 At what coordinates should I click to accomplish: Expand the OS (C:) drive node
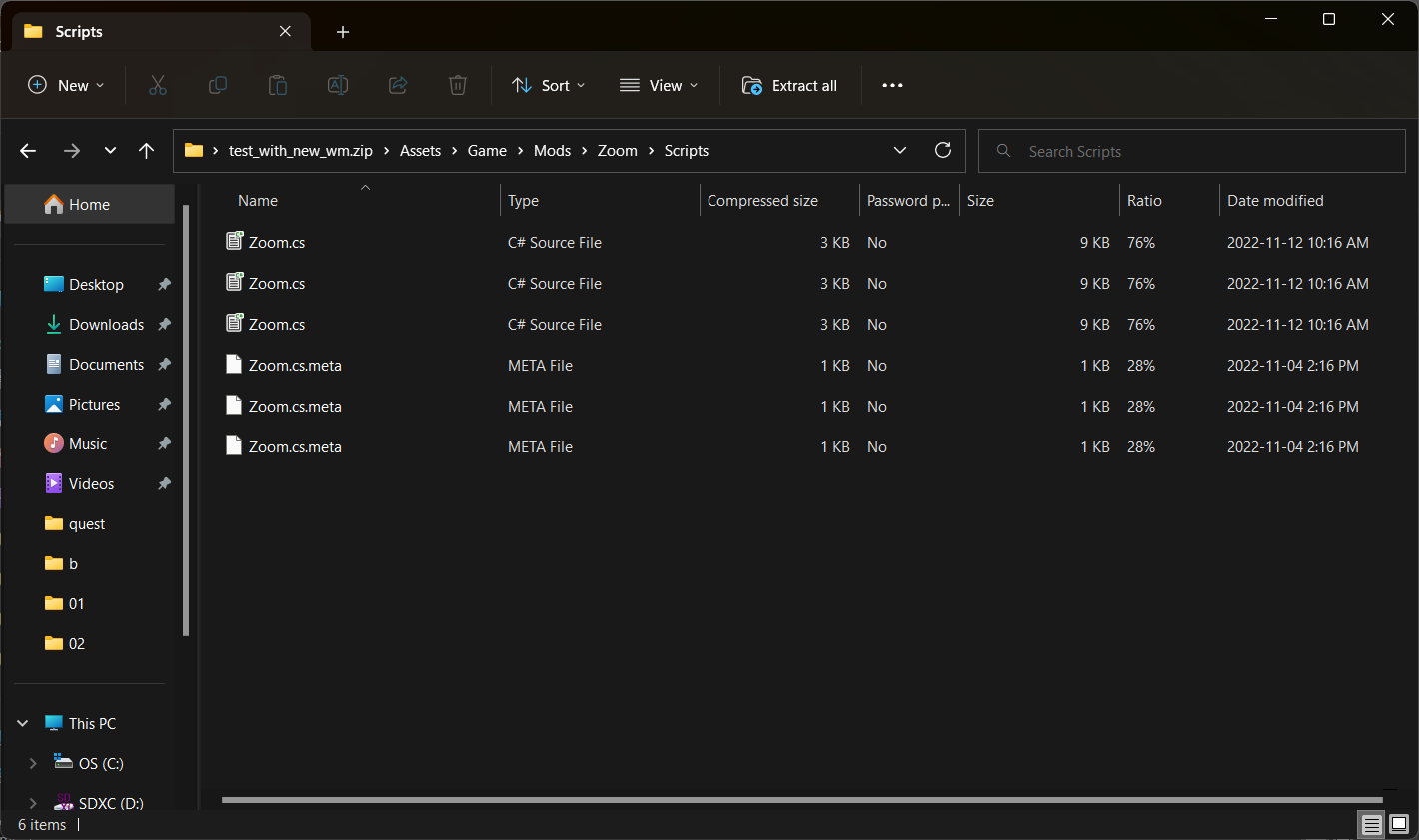[33, 764]
